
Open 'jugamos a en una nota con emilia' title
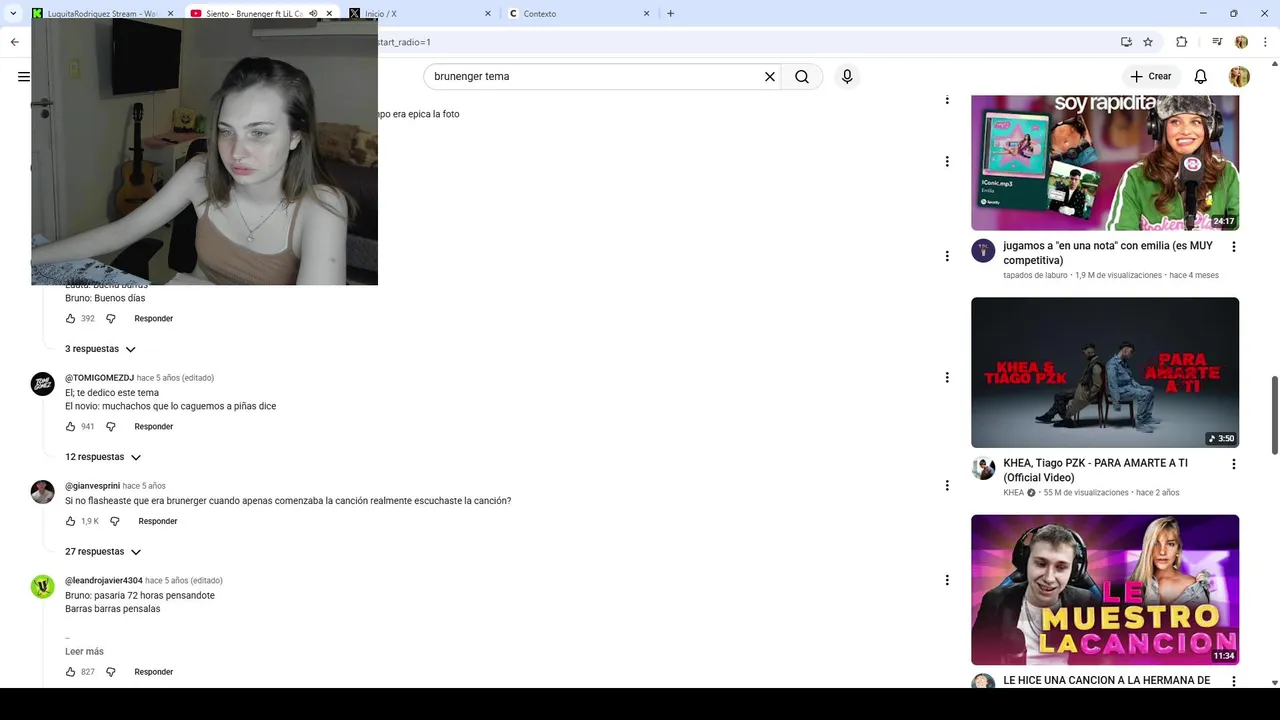(x=1108, y=253)
